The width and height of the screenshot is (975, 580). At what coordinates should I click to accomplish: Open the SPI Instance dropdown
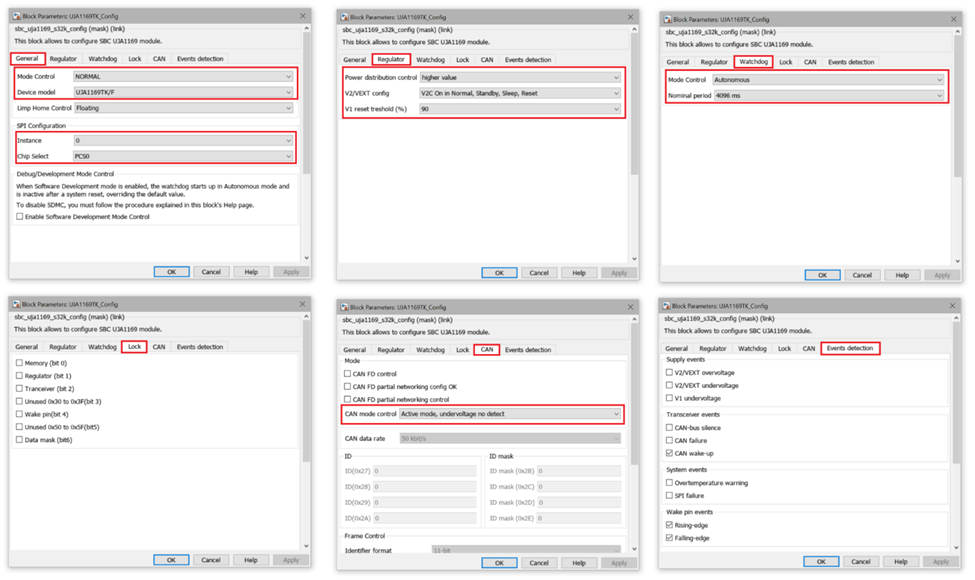point(183,140)
